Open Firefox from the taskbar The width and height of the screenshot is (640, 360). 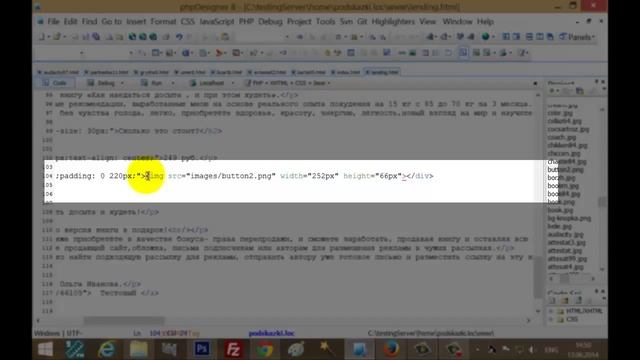(x=391, y=349)
